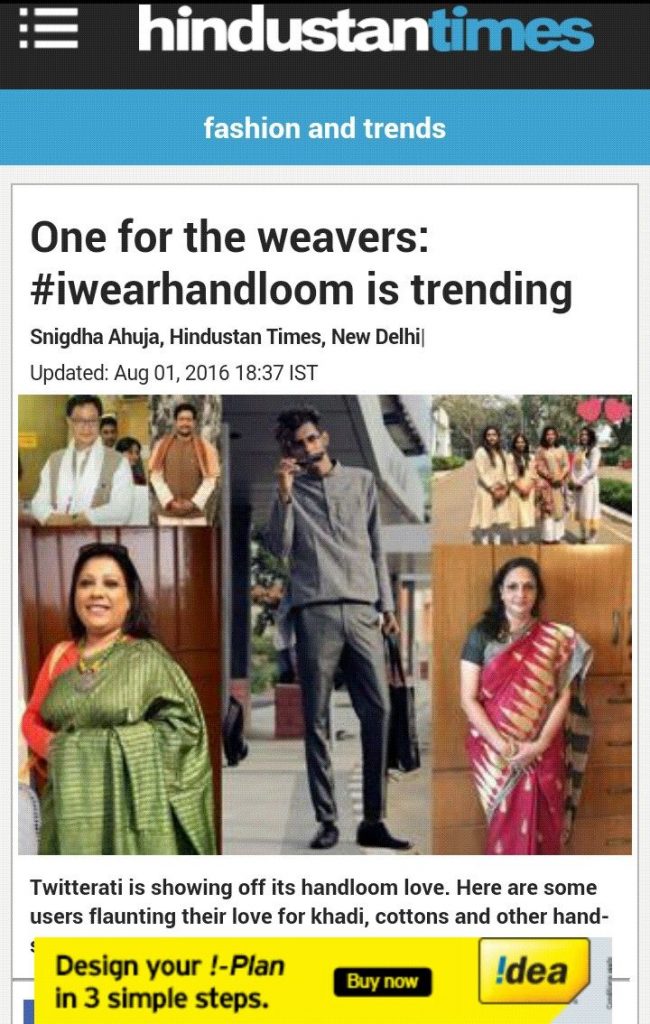The width and height of the screenshot is (650, 1024).
Task: Open photo of four women in white kurtas
Action: point(532,470)
